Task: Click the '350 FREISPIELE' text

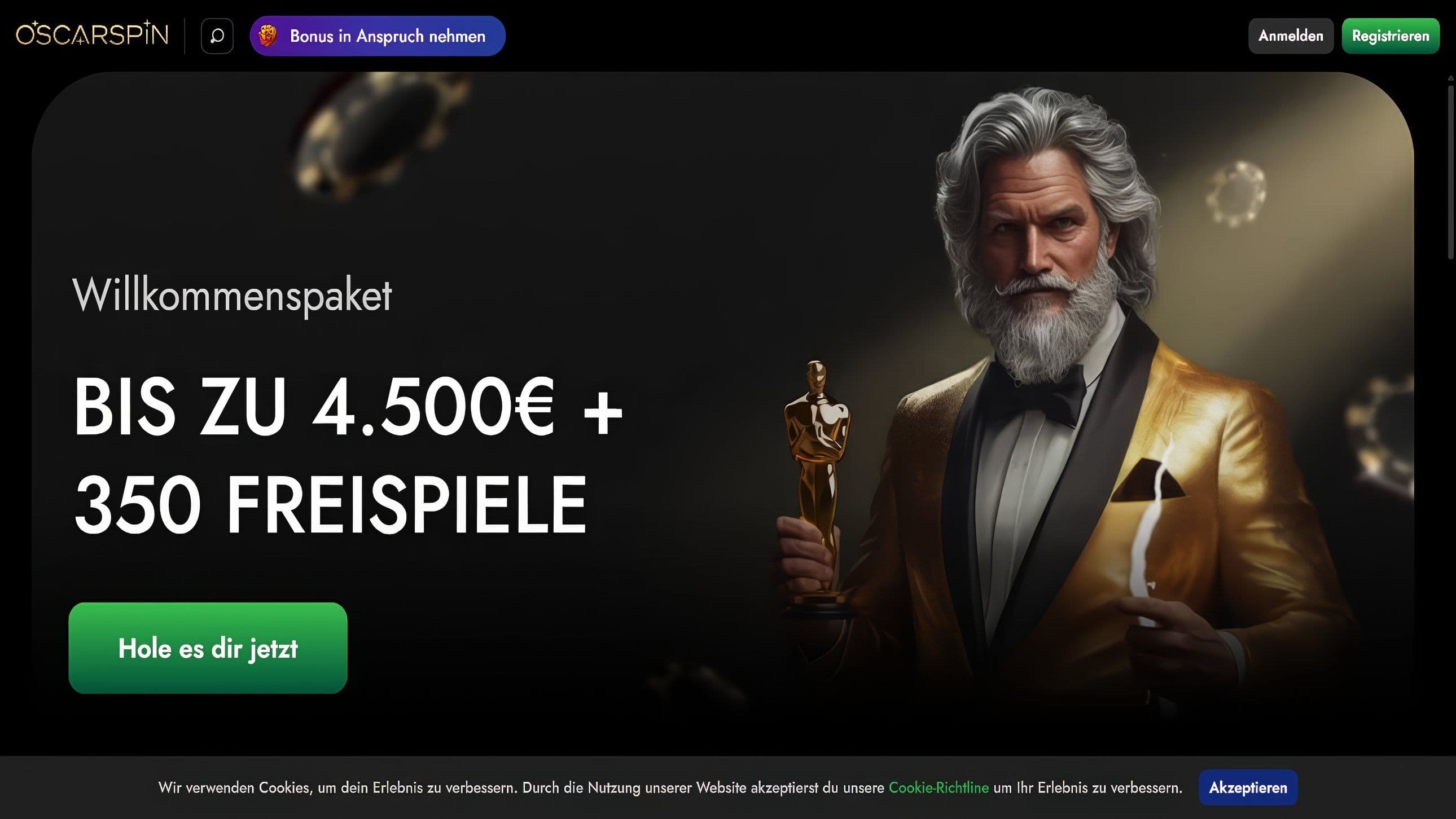Action: [331, 504]
